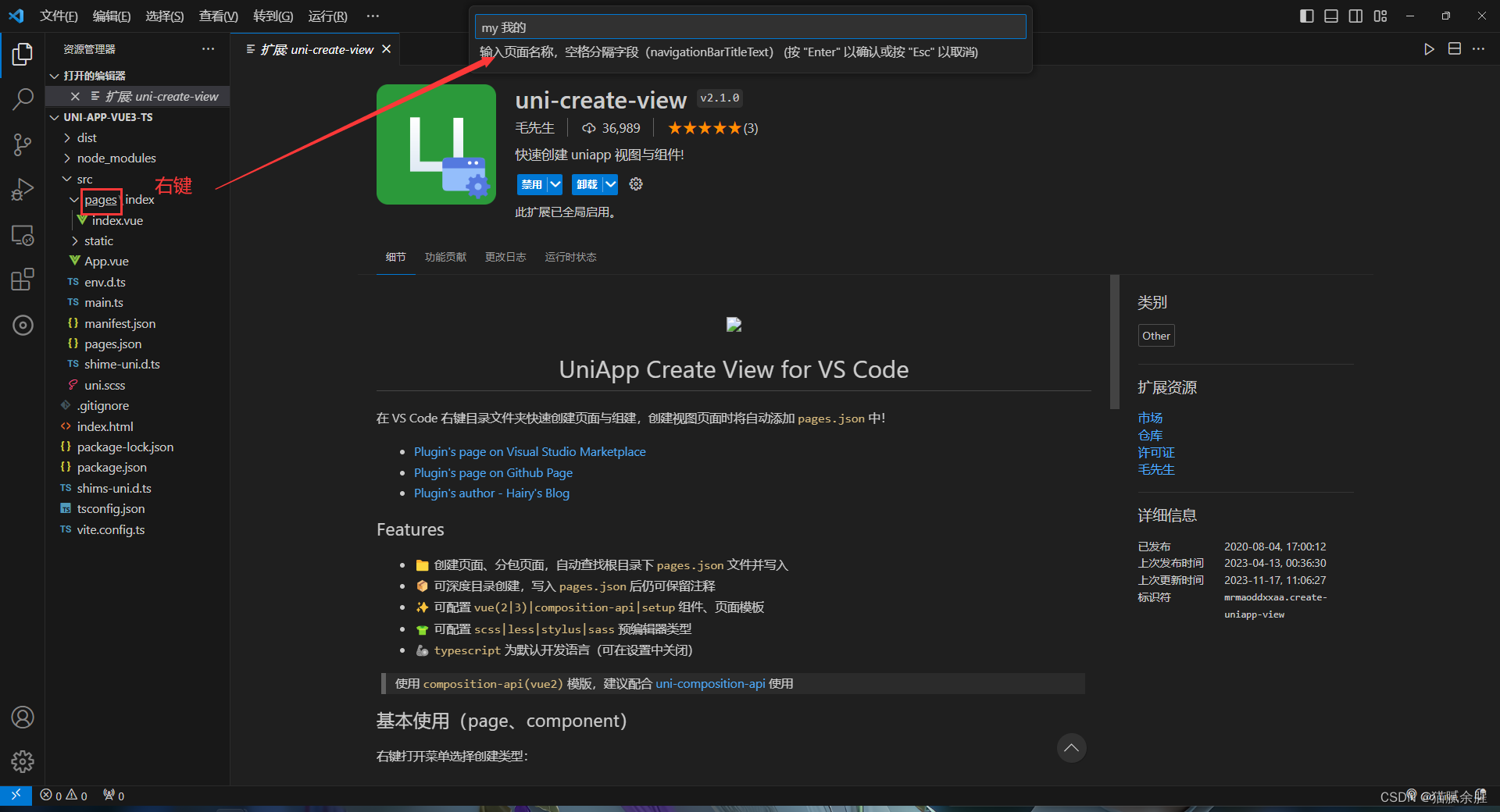The height and width of the screenshot is (812, 1500).
Task: Open Plugin's author - Hairy's Blog link
Action: tap(491, 493)
